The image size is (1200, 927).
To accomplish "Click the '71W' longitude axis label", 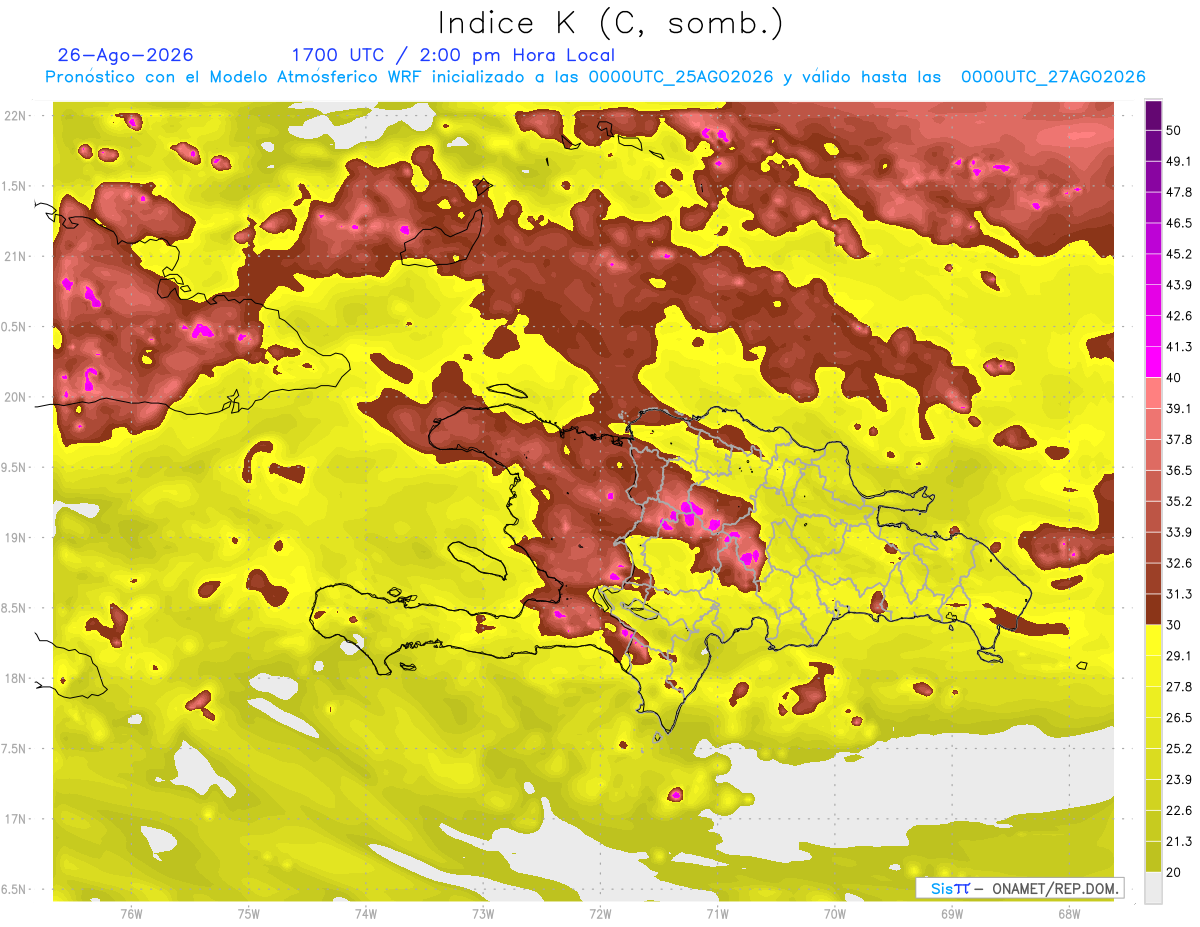I will (717, 914).
